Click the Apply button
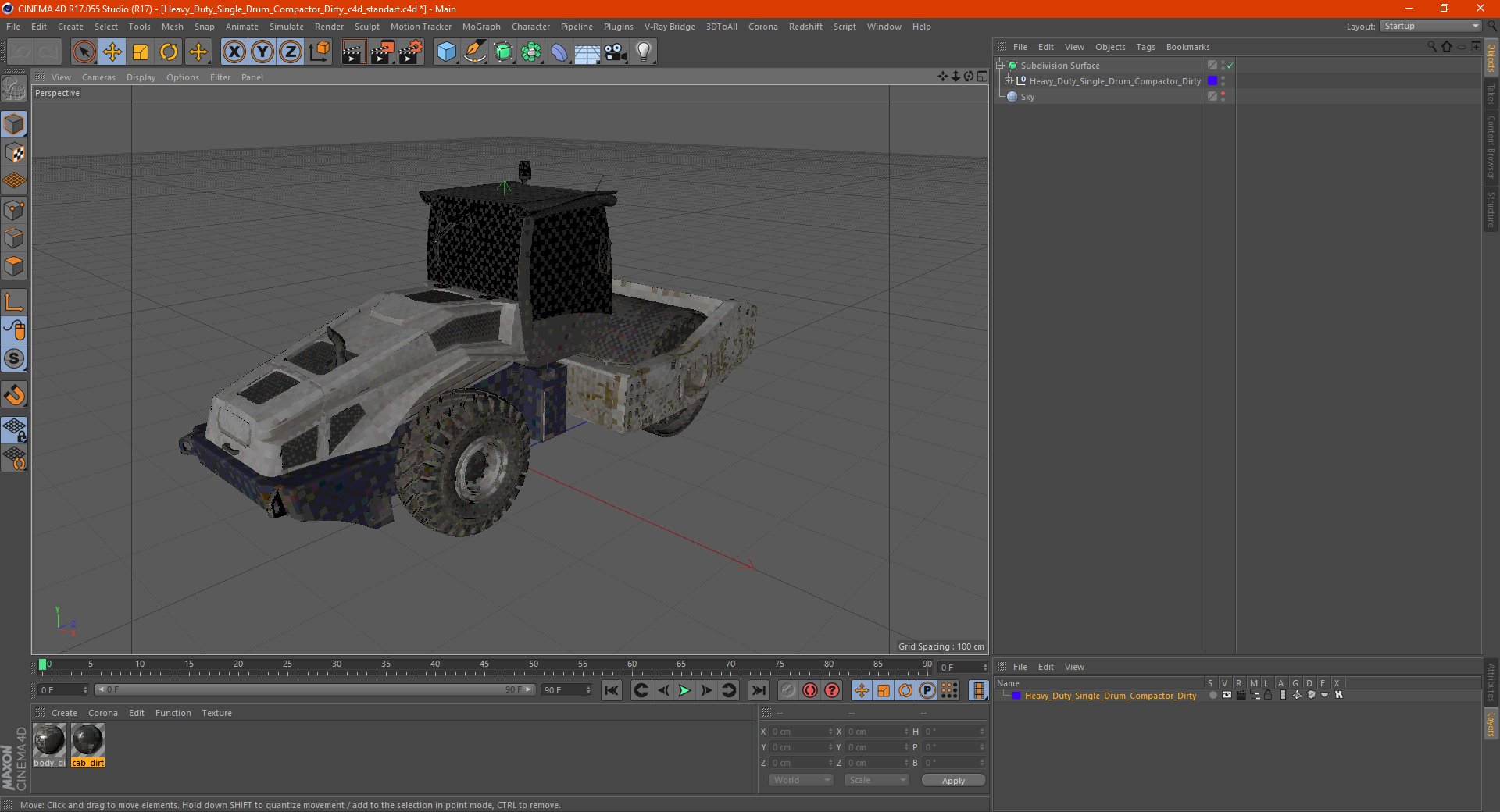 (953, 780)
